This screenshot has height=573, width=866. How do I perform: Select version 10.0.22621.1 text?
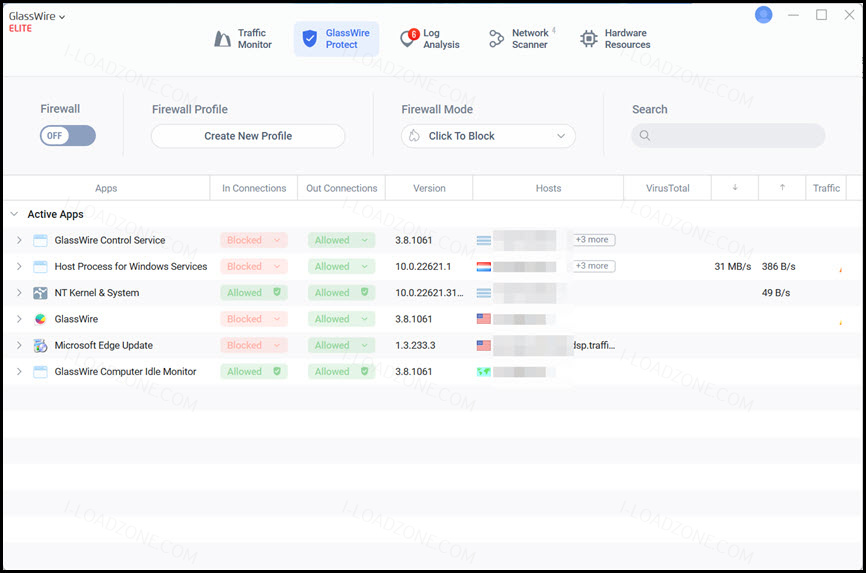(423, 266)
